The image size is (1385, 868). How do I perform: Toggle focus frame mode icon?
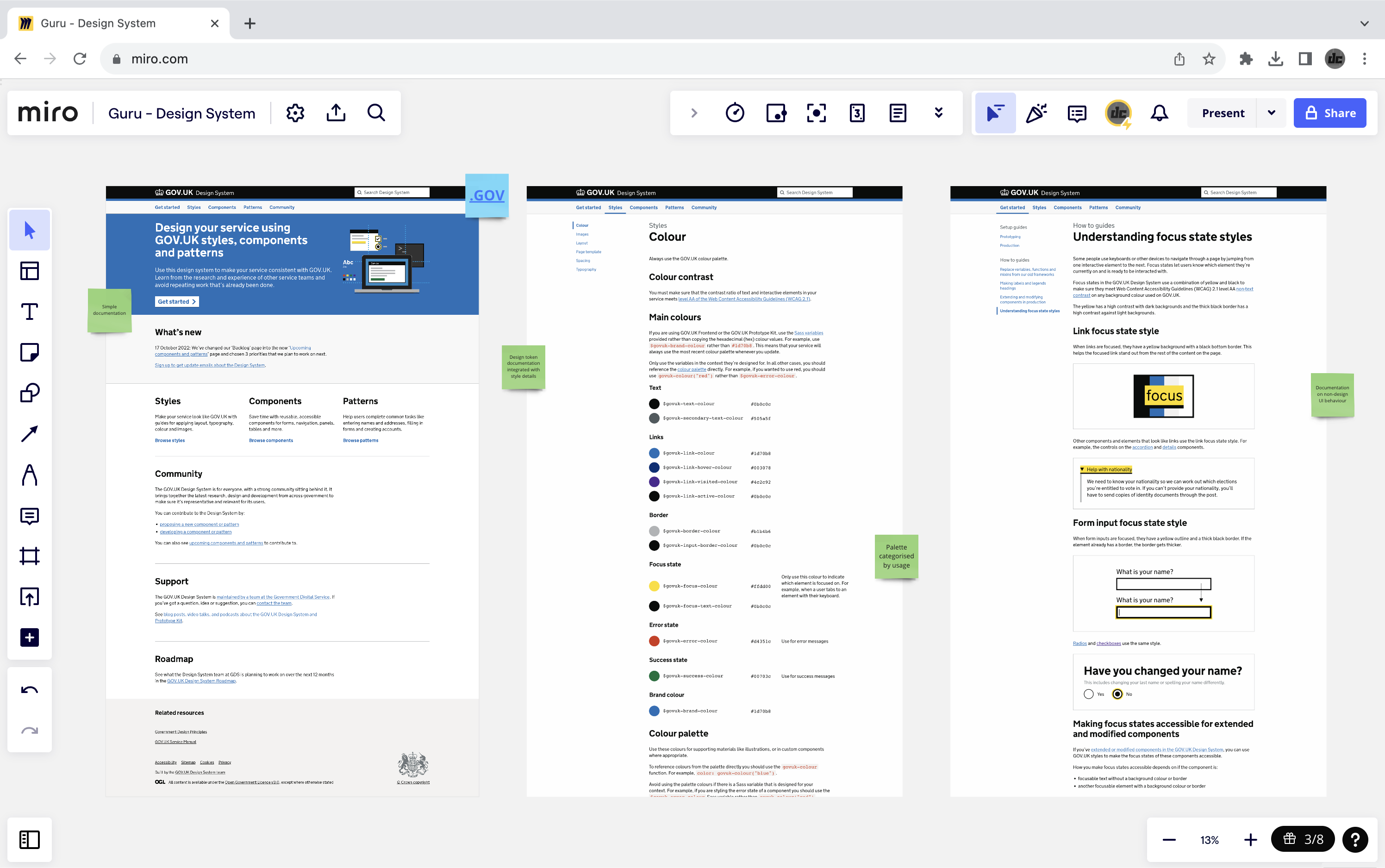click(x=817, y=113)
